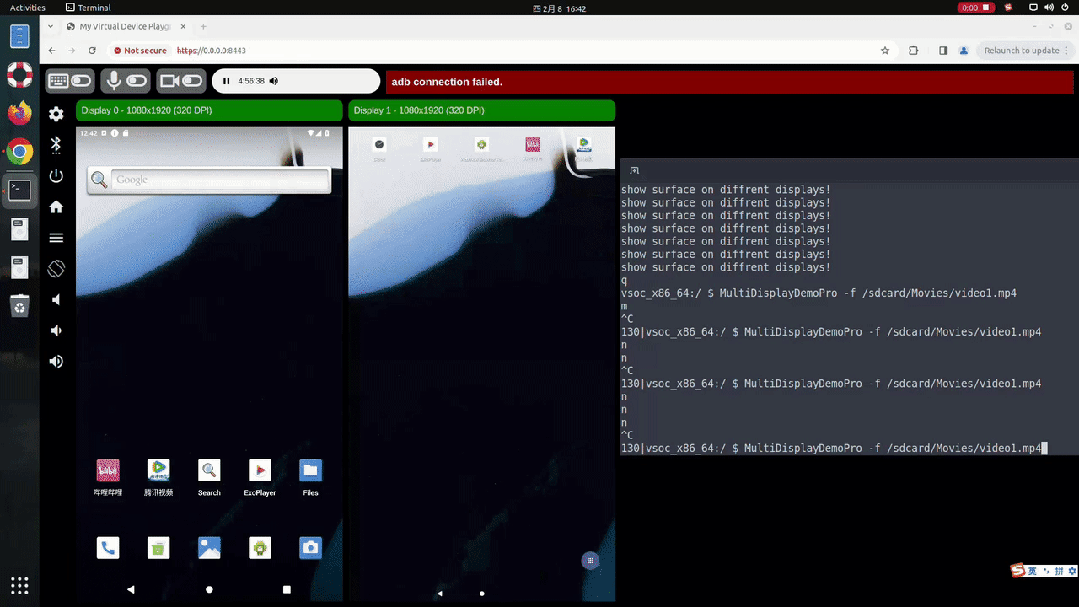Launch Firefox from the Ubuntu dock
Image resolution: width=1079 pixels, height=607 pixels.
coord(19,113)
